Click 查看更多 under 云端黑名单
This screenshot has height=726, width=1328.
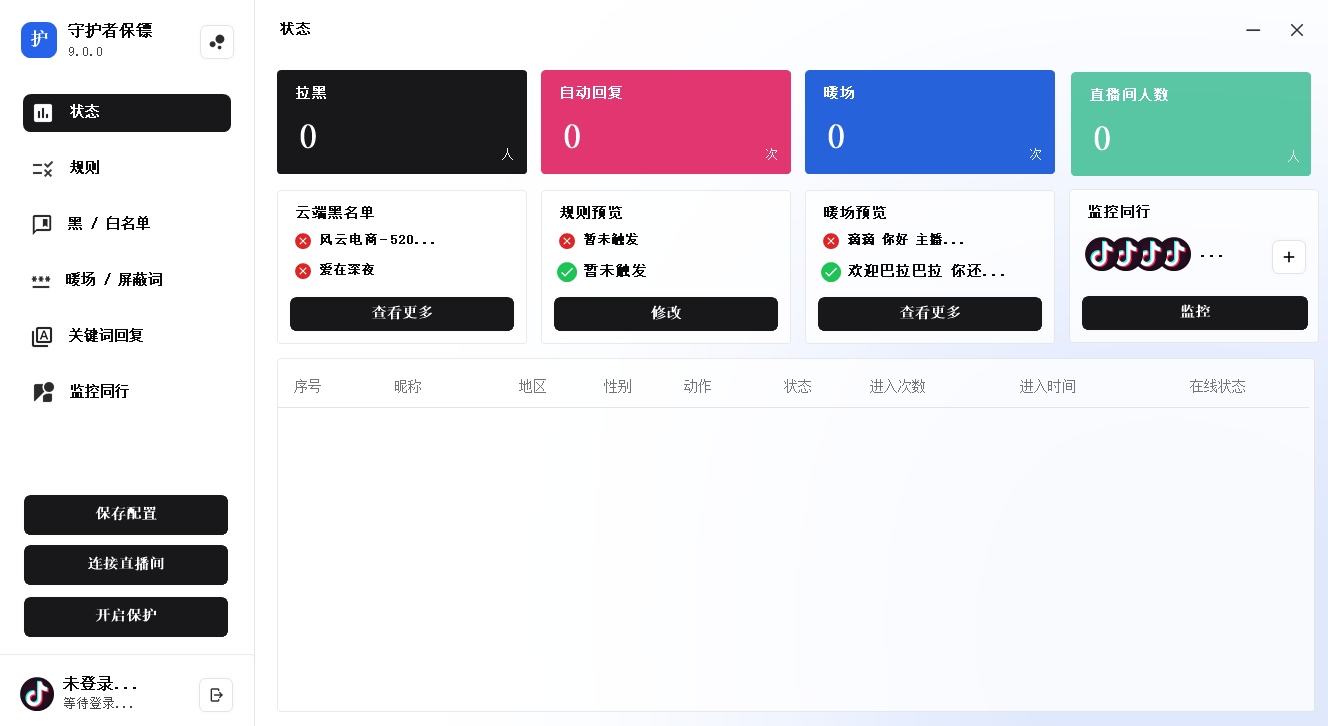pyautogui.click(x=402, y=313)
